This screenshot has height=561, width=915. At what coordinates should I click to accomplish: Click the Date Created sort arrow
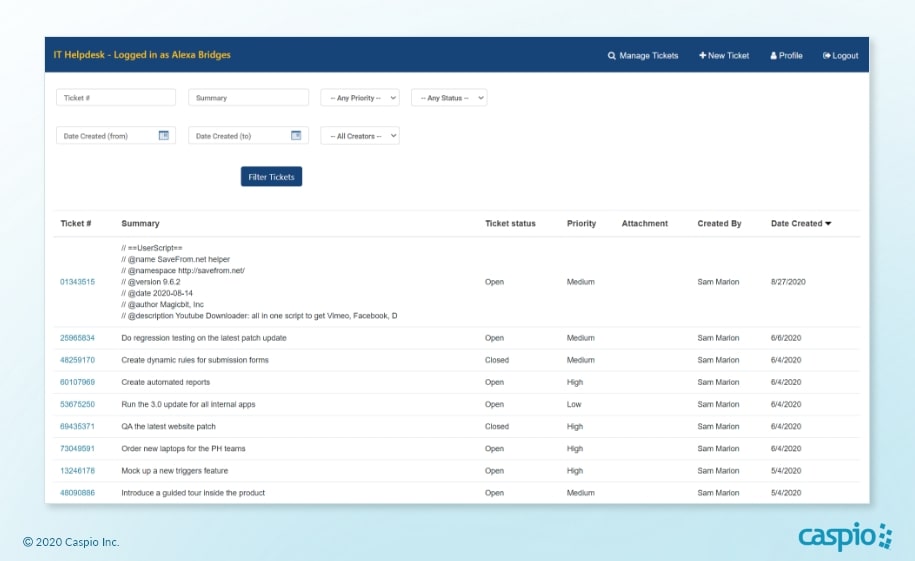click(828, 224)
